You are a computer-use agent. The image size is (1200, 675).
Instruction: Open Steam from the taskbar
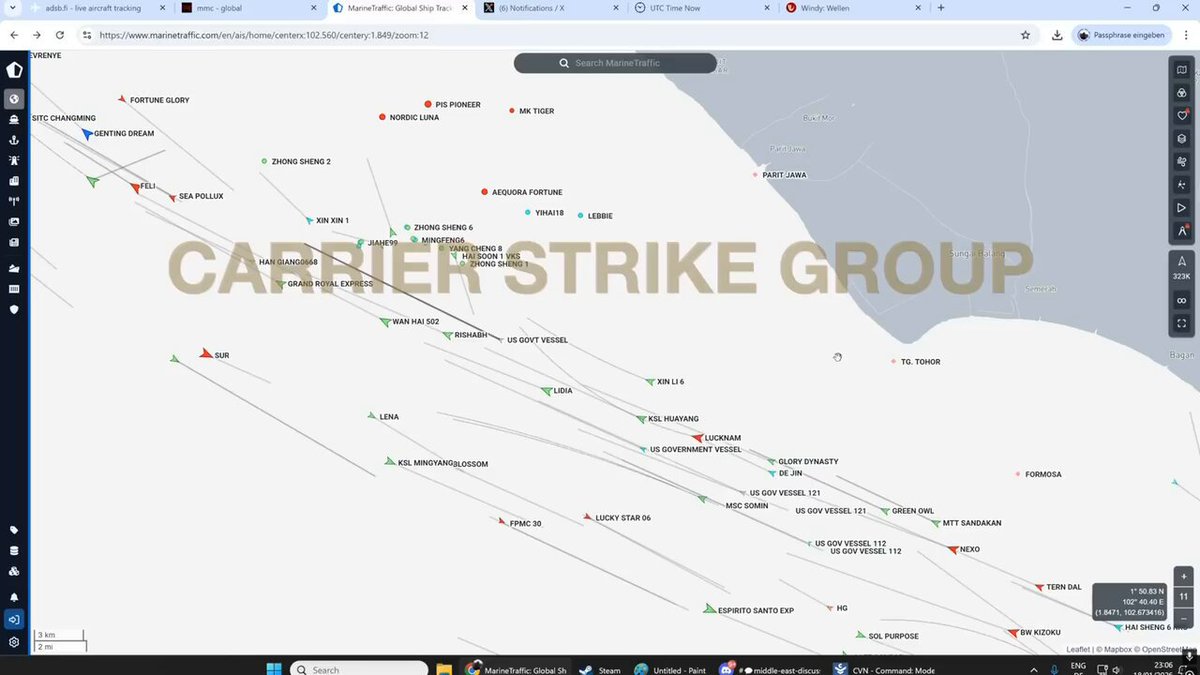coord(600,669)
